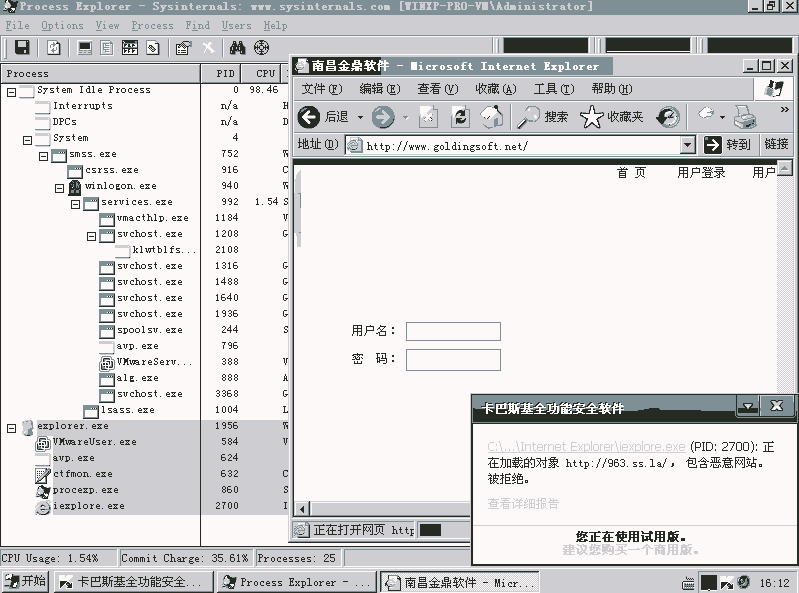Click the IE Mail icon
This screenshot has height=593, width=799.
(x=706, y=114)
